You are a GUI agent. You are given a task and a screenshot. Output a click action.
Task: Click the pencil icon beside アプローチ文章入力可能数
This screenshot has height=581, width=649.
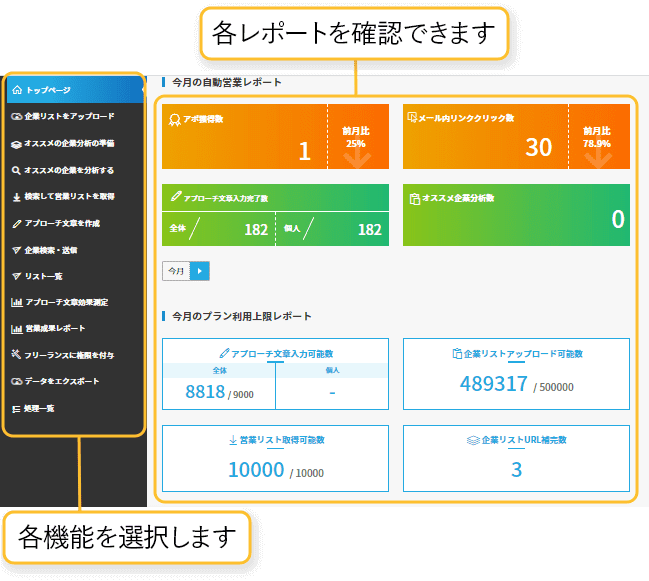coord(224,353)
